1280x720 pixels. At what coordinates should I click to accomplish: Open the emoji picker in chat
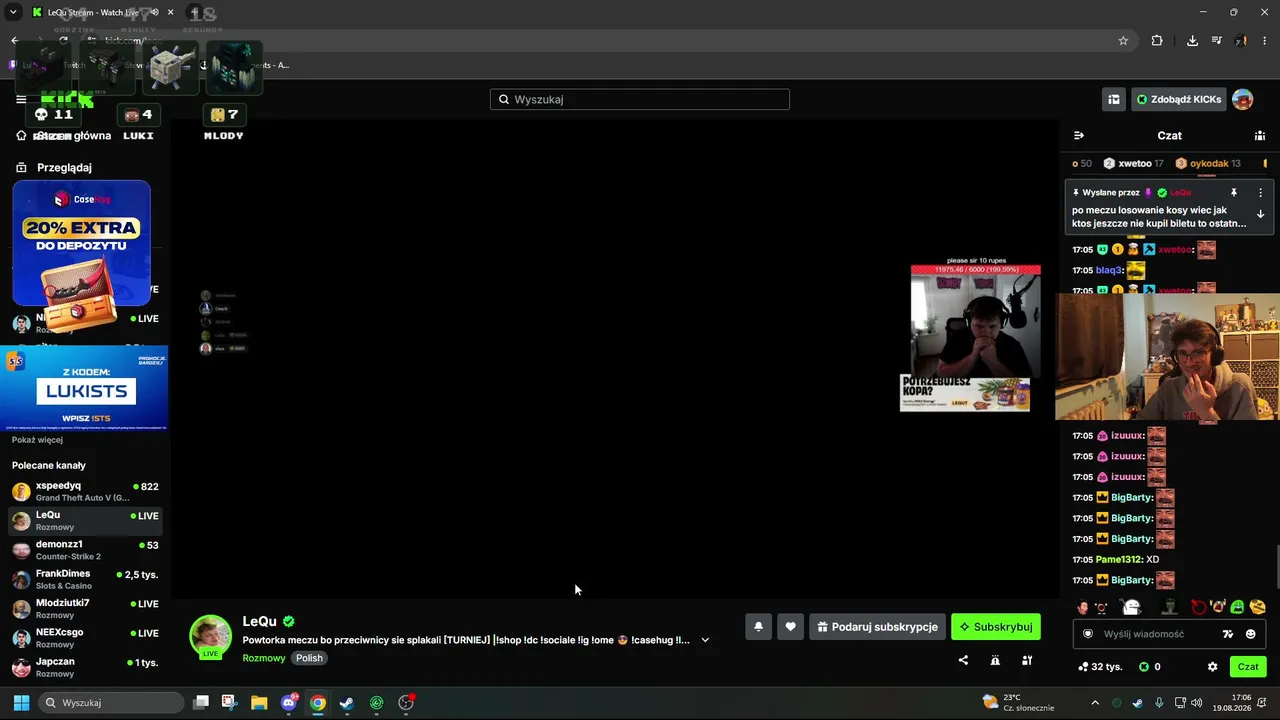coord(1251,634)
